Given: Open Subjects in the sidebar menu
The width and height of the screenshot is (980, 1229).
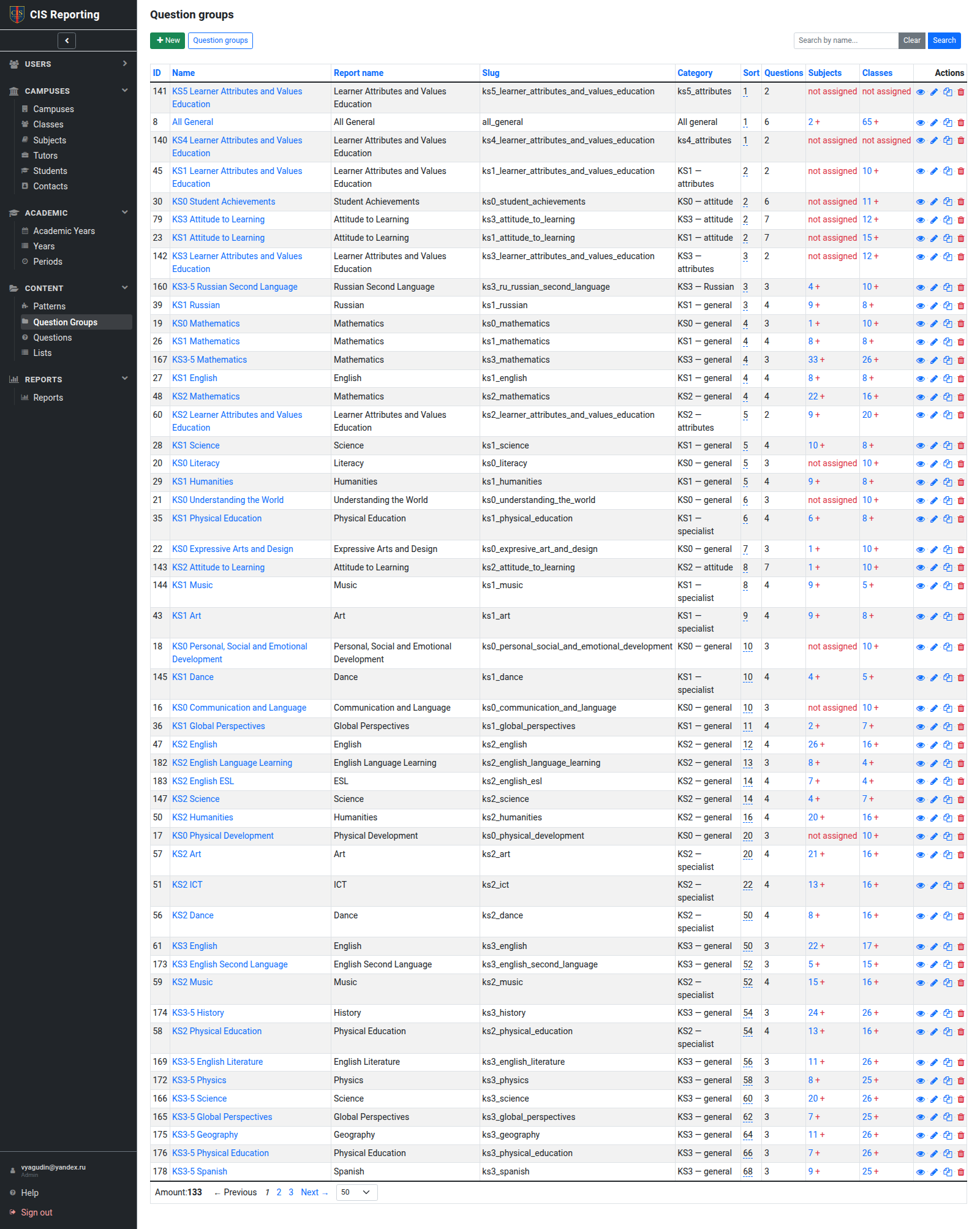Looking at the screenshot, I should point(50,140).
